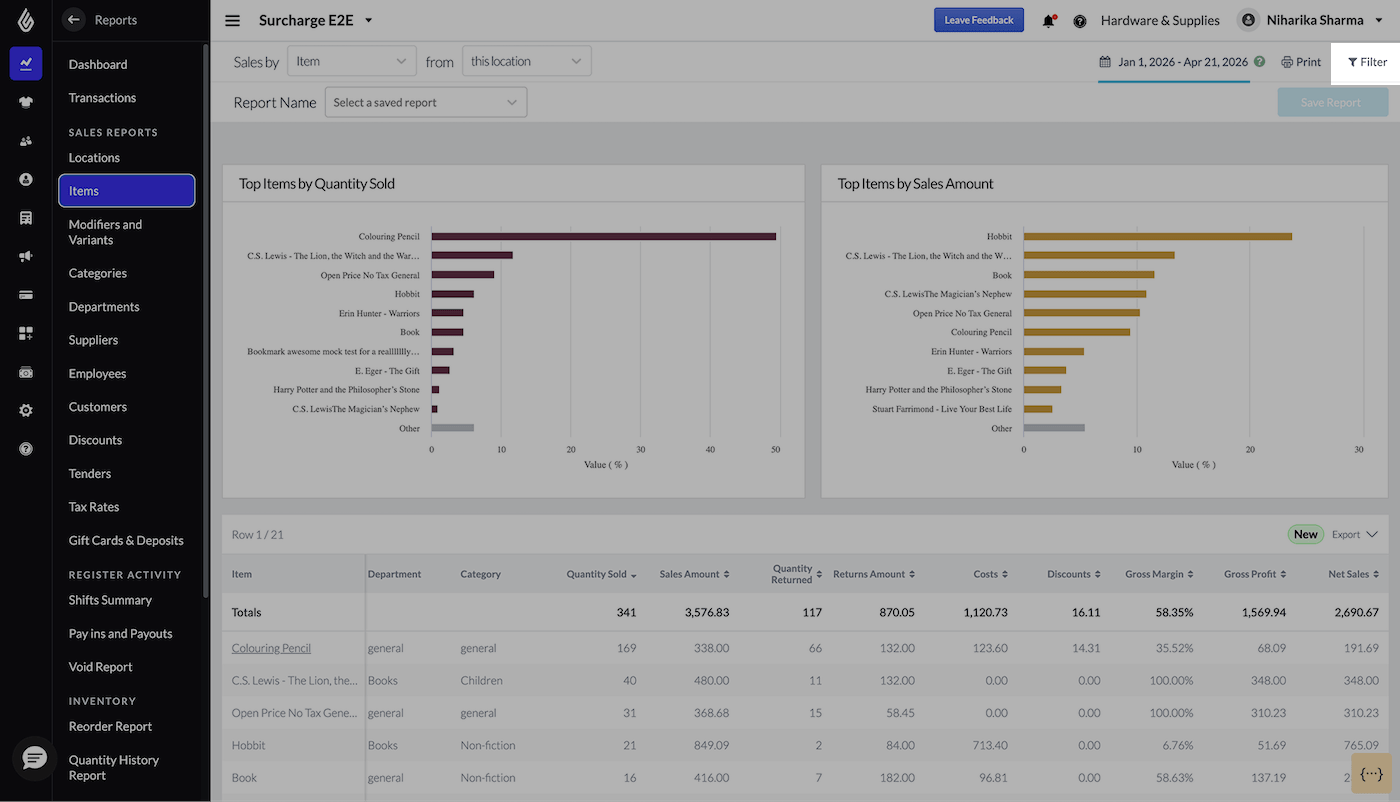This screenshot has width=1400, height=802.
Task: Open the 'Select a saved report' dropdown
Action: (426, 102)
